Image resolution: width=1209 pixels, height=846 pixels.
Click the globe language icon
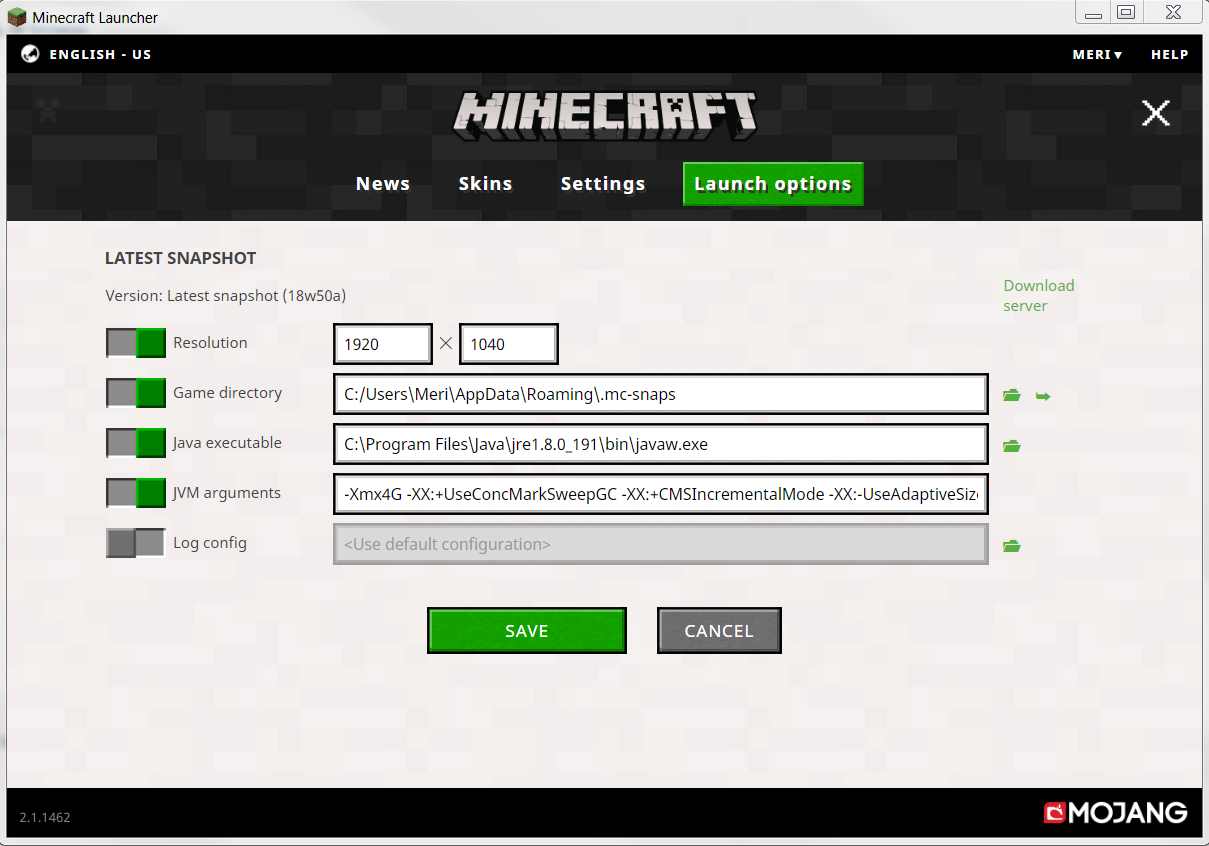pyautogui.click(x=30, y=54)
